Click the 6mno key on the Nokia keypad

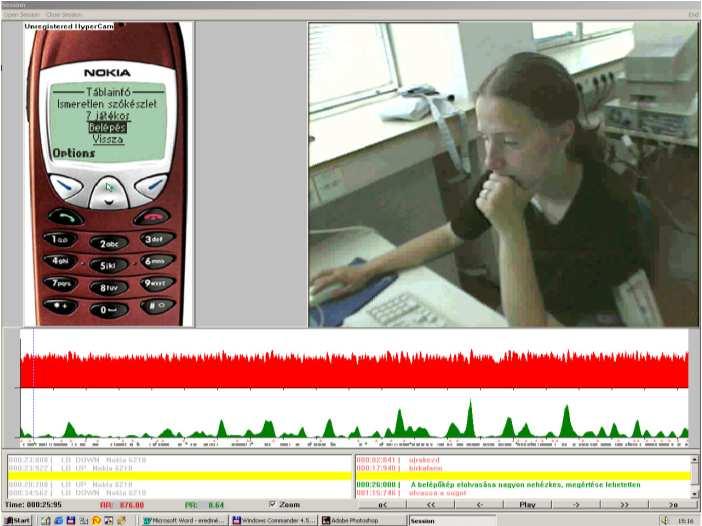tap(157, 261)
